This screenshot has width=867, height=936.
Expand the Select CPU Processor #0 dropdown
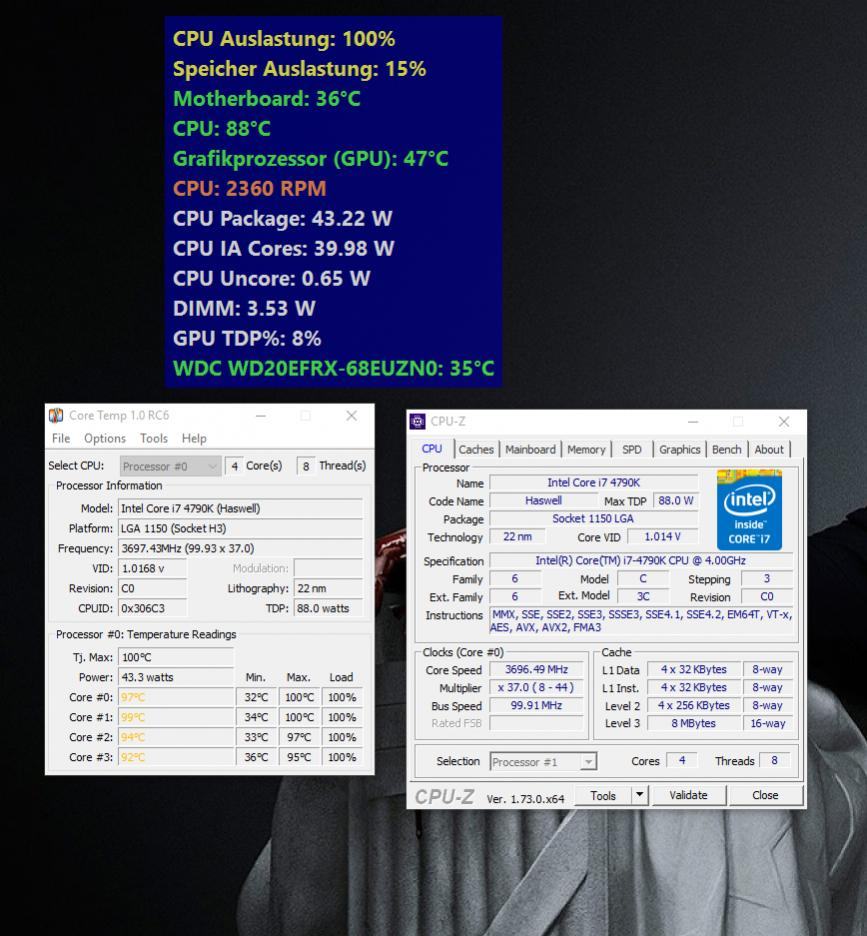(x=170, y=466)
